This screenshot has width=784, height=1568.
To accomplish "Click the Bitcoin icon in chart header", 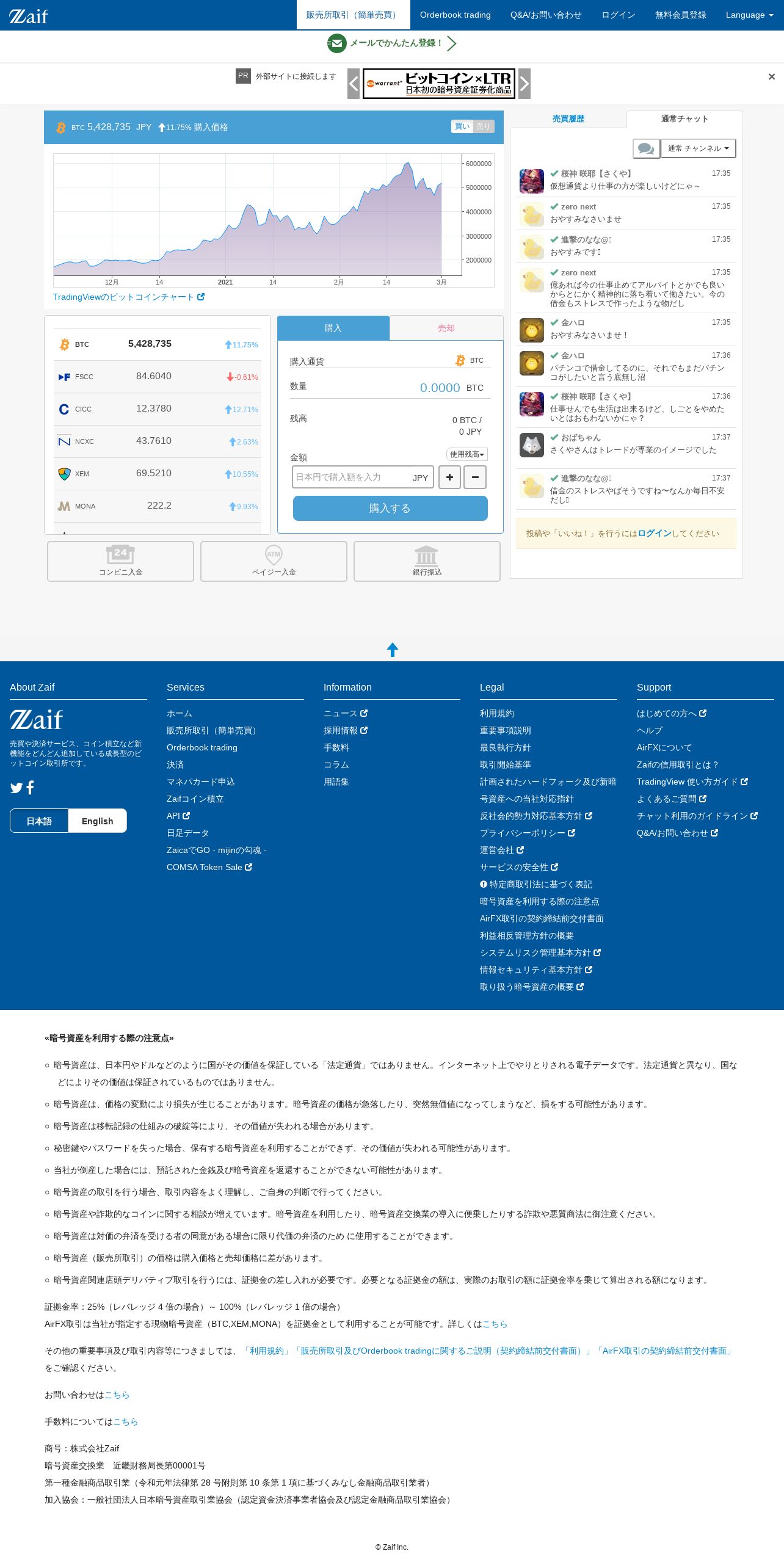I will (60, 128).
